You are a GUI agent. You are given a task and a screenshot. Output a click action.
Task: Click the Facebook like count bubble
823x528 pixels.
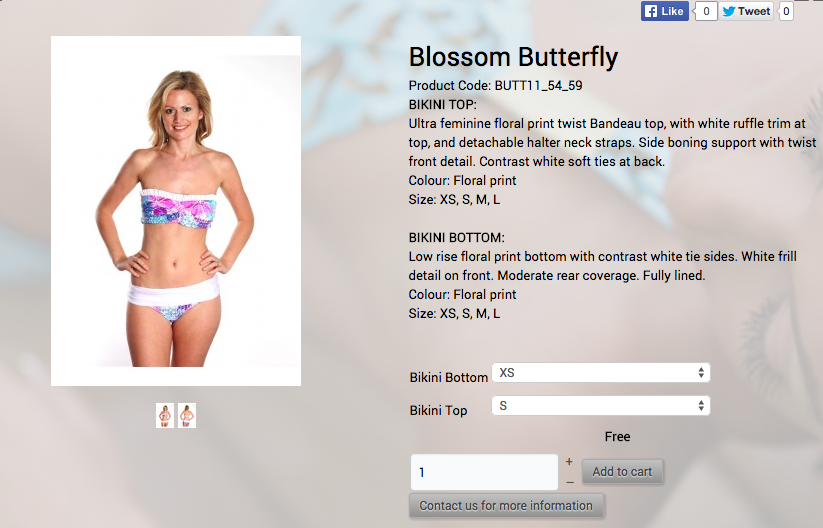pyautogui.click(x=706, y=11)
